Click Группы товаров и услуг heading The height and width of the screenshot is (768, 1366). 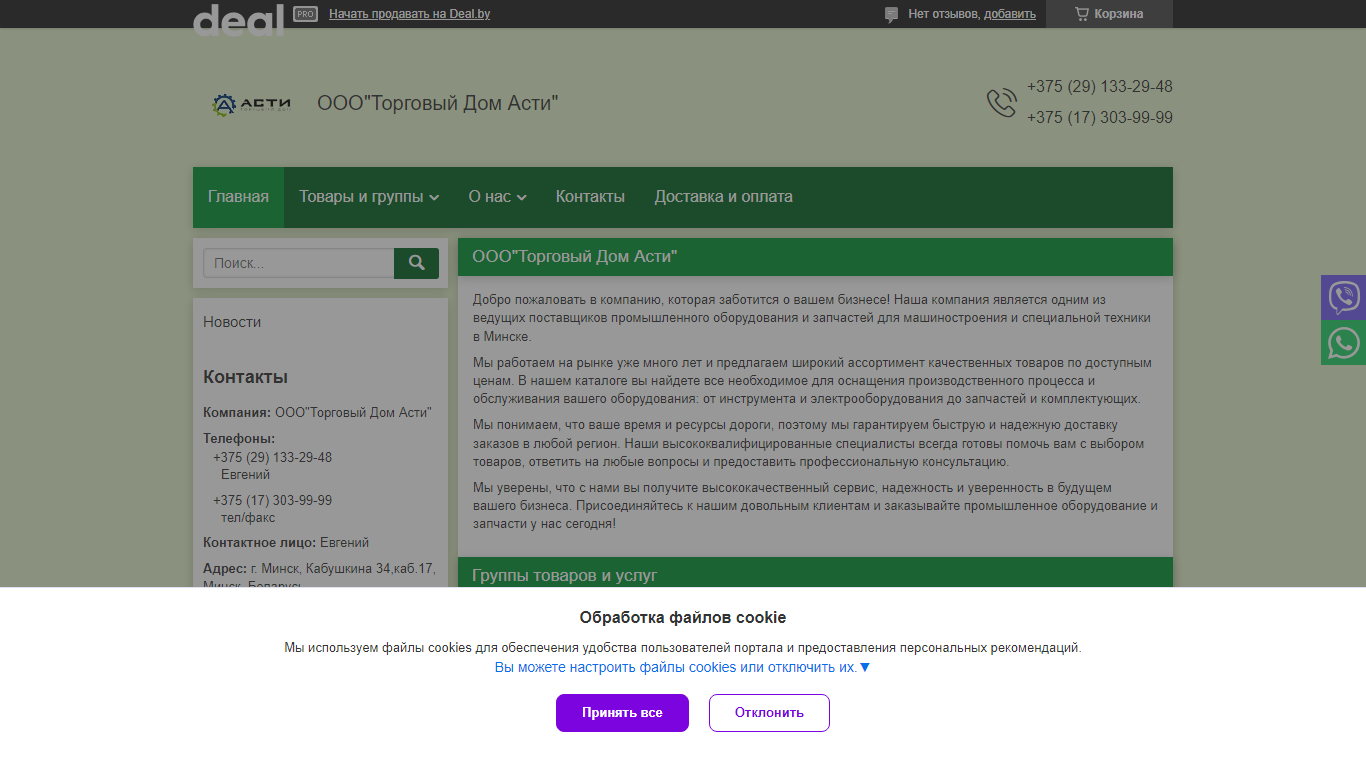tap(564, 576)
